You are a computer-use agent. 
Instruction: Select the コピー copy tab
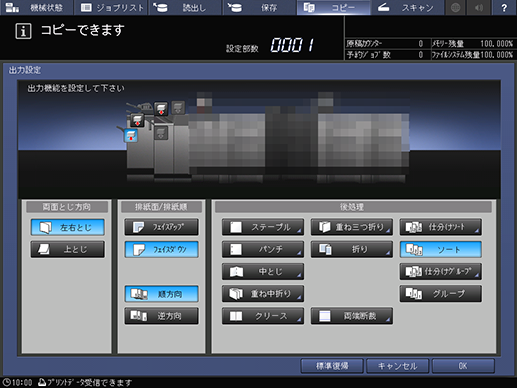334,7
